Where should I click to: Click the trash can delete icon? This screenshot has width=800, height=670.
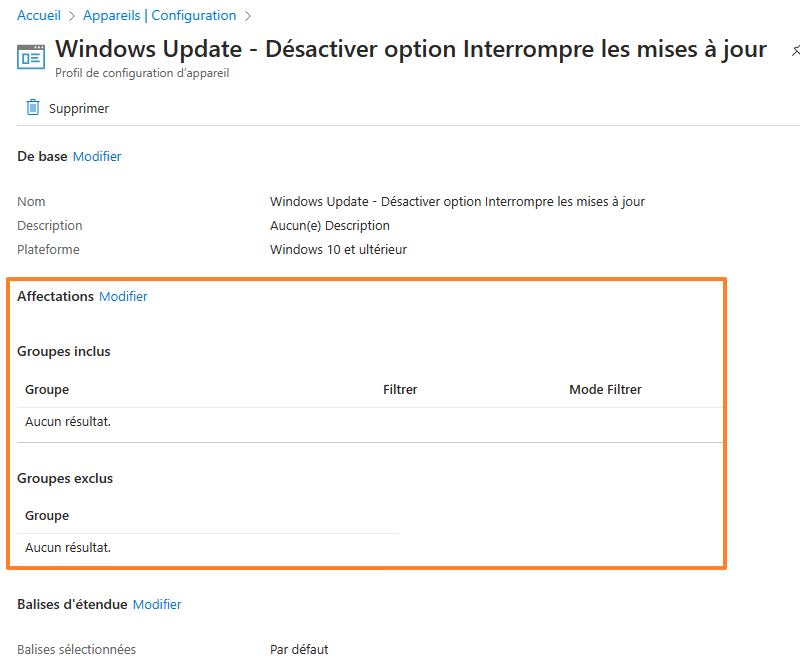point(33,108)
